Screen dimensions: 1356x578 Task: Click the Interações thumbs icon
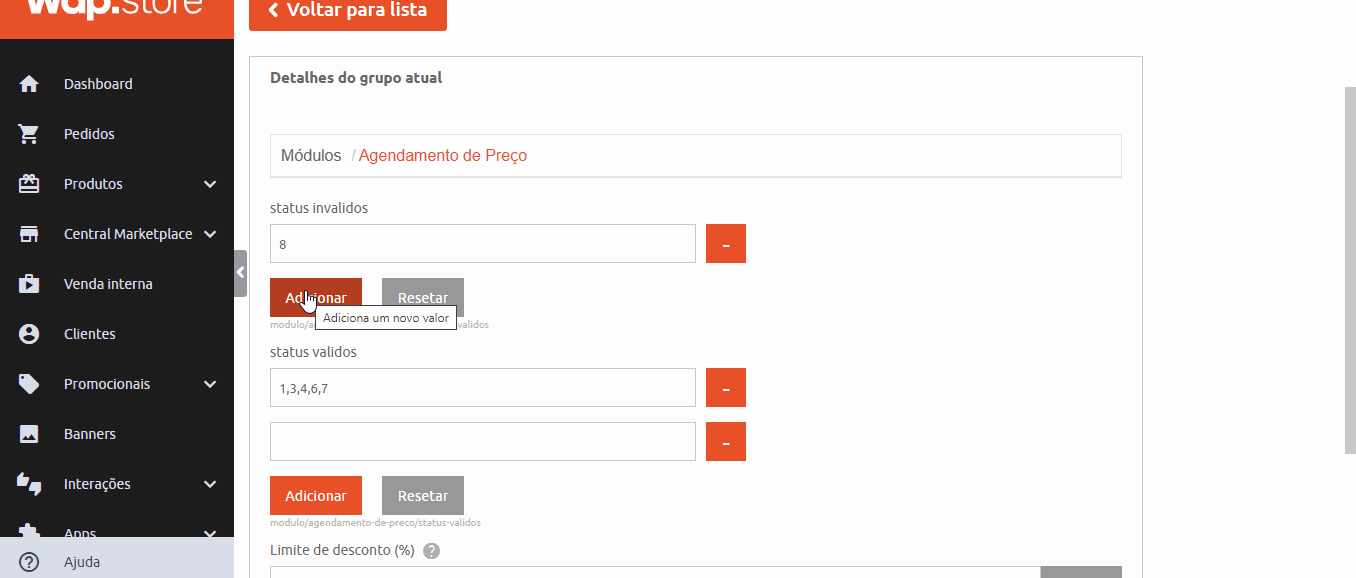(x=29, y=484)
